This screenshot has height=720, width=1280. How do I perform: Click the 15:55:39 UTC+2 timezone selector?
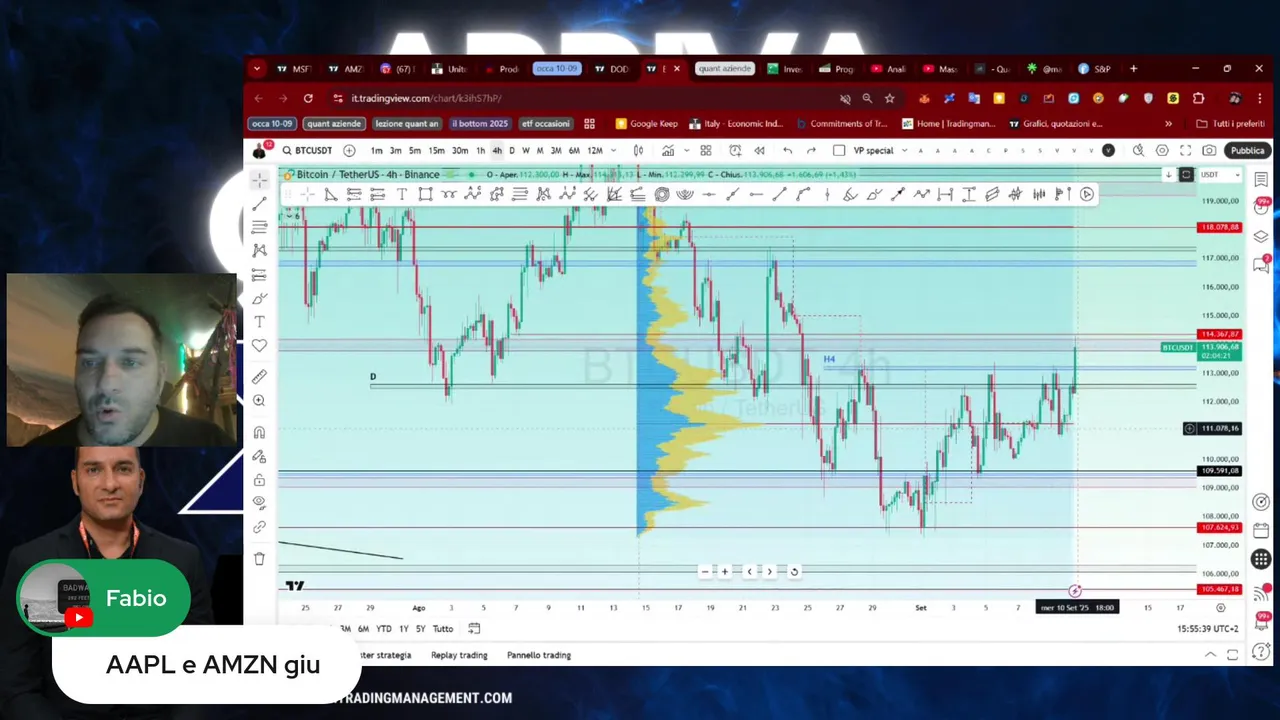[1208, 629]
